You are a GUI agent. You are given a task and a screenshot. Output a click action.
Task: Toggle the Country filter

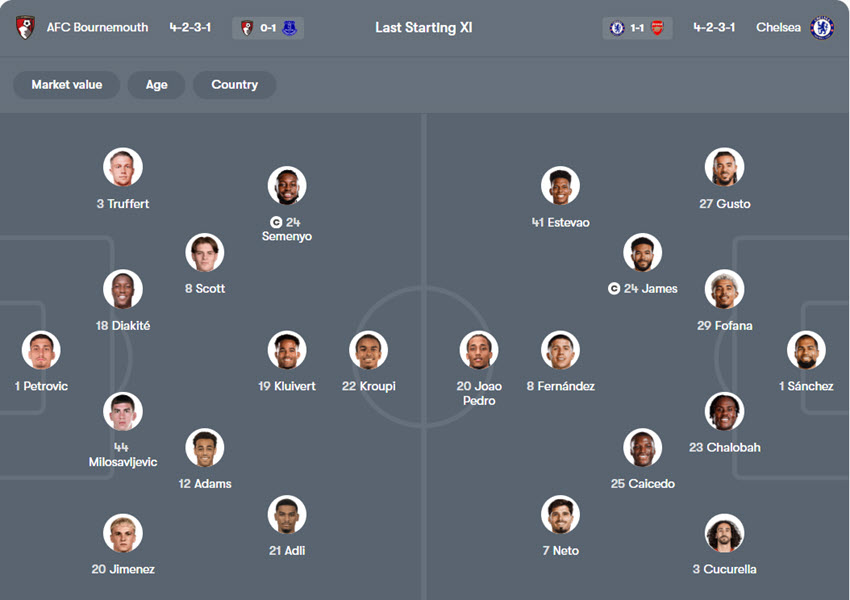234,85
